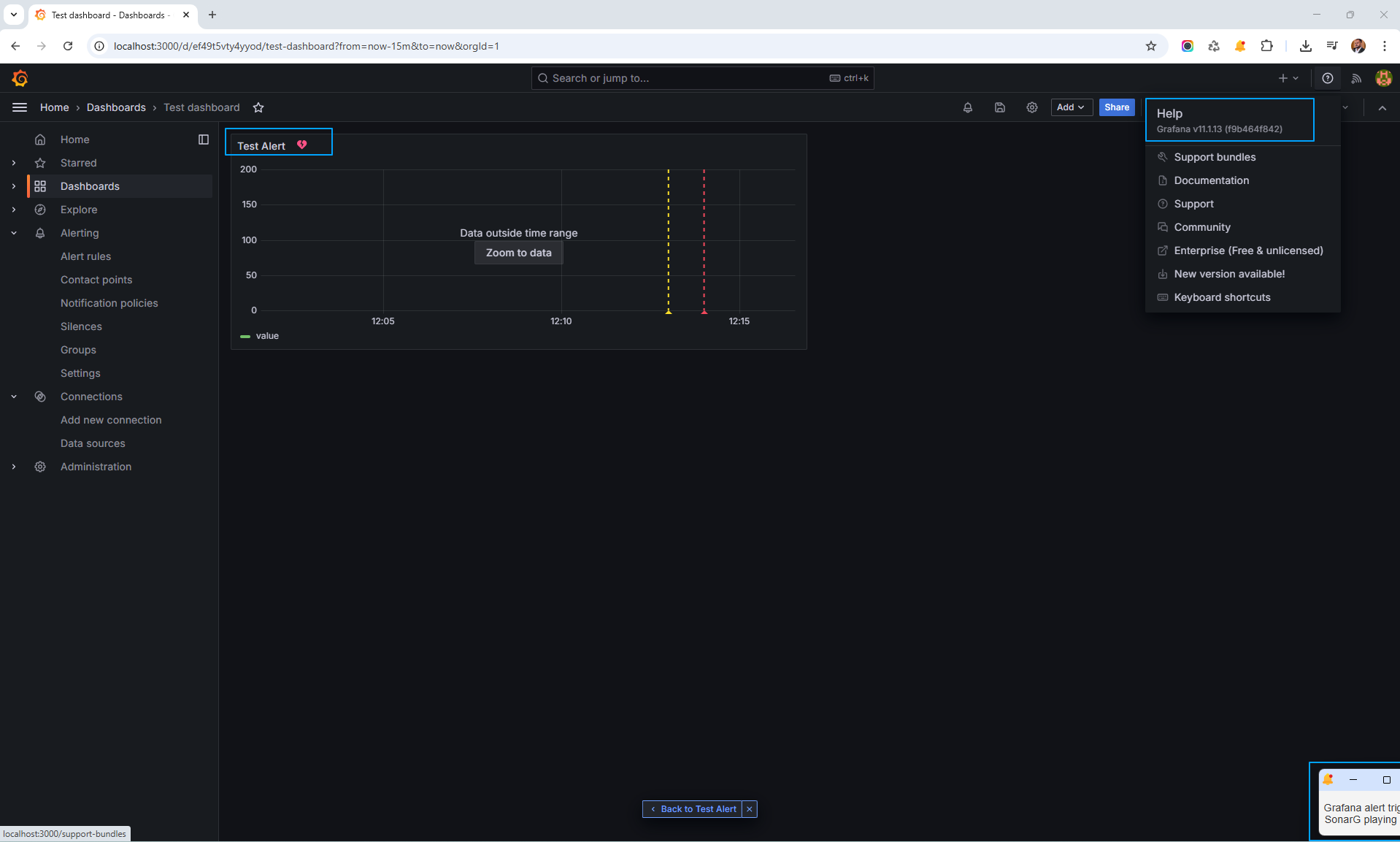This screenshot has width=1400, height=842.
Task: Share the dashboard via the Share button
Action: [x=1116, y=107]
